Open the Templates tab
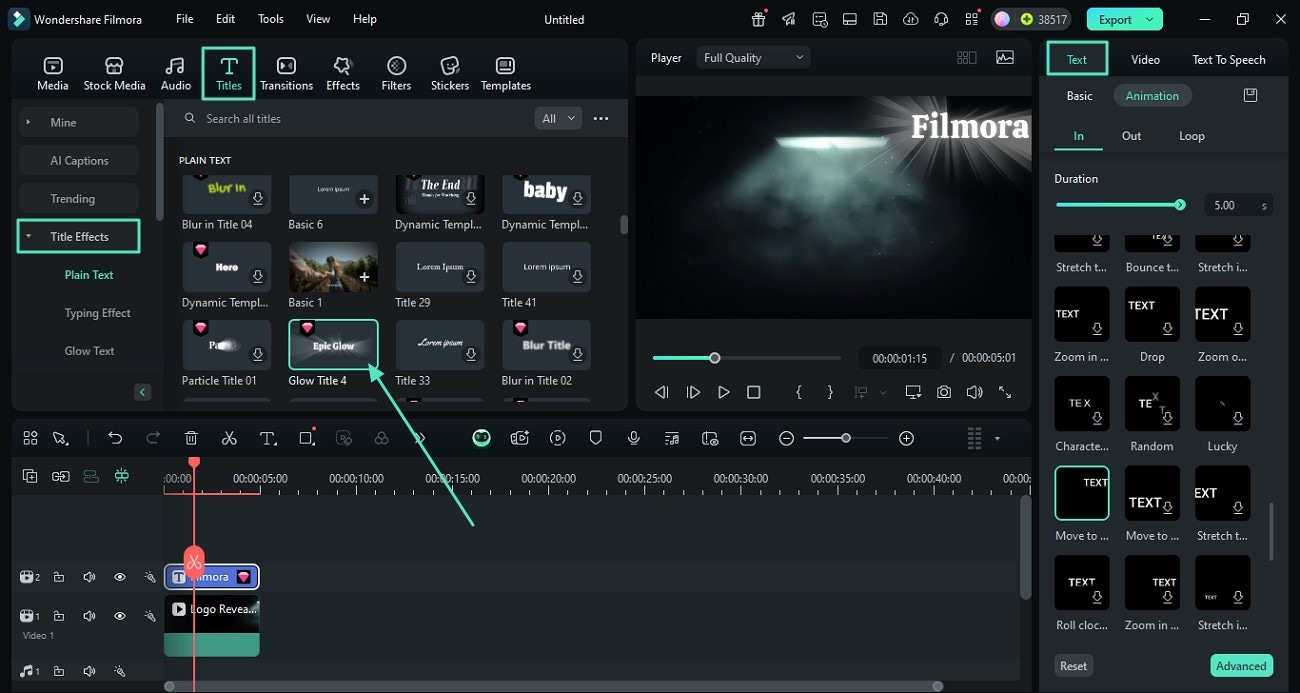This screenshot has height=693, width=1300. (x=506, y=74)
